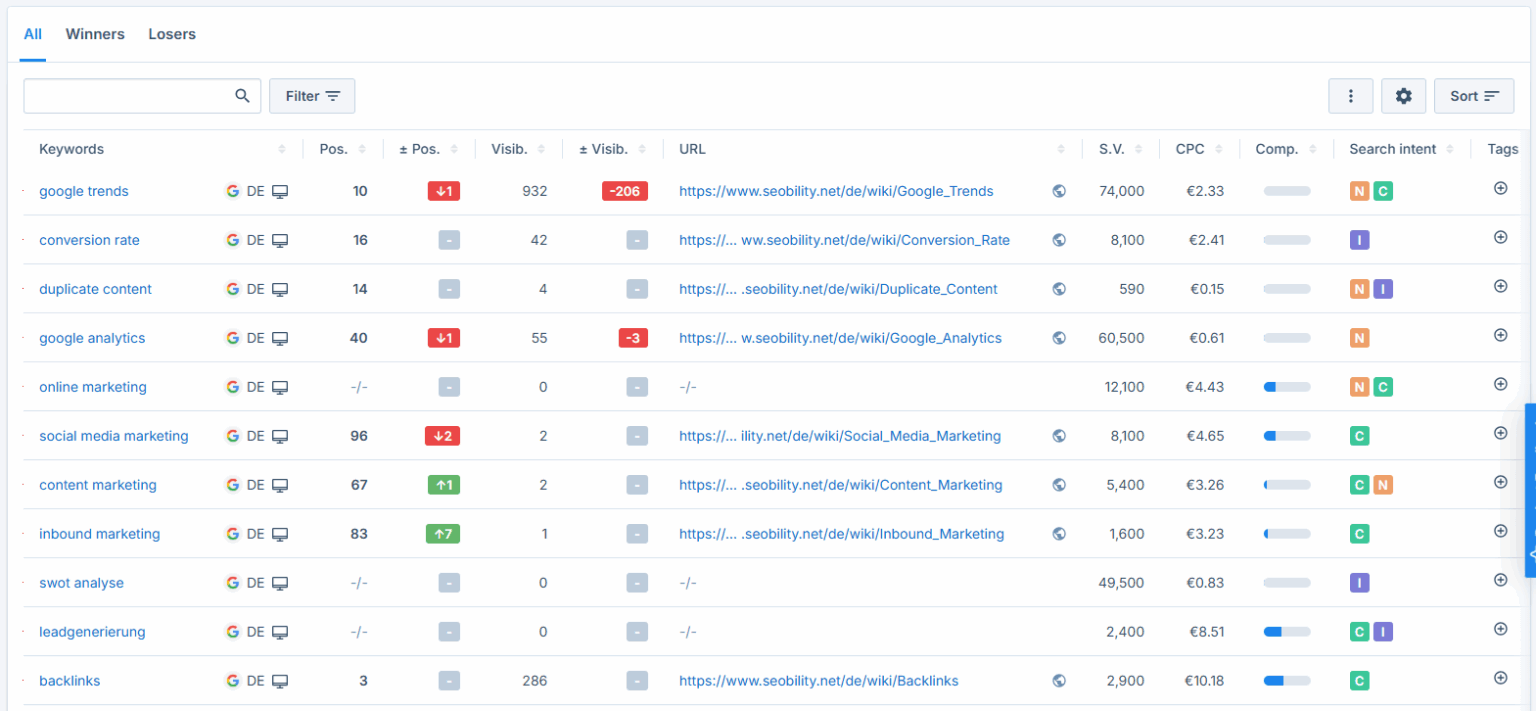Open the Filter panel
This screenshot has width=1536, height=711.
312,95
